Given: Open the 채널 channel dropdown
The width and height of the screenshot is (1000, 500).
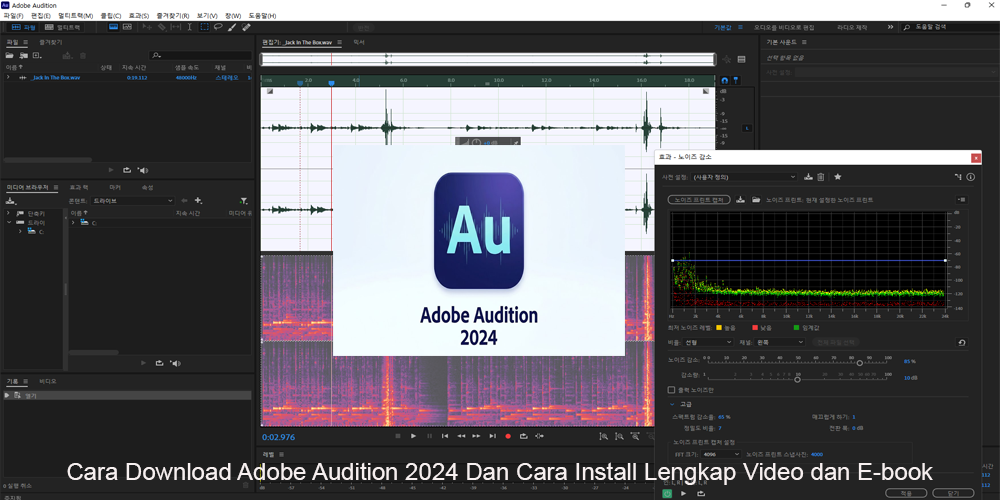Looking at the screenshot, I should [x=780, y=342].
